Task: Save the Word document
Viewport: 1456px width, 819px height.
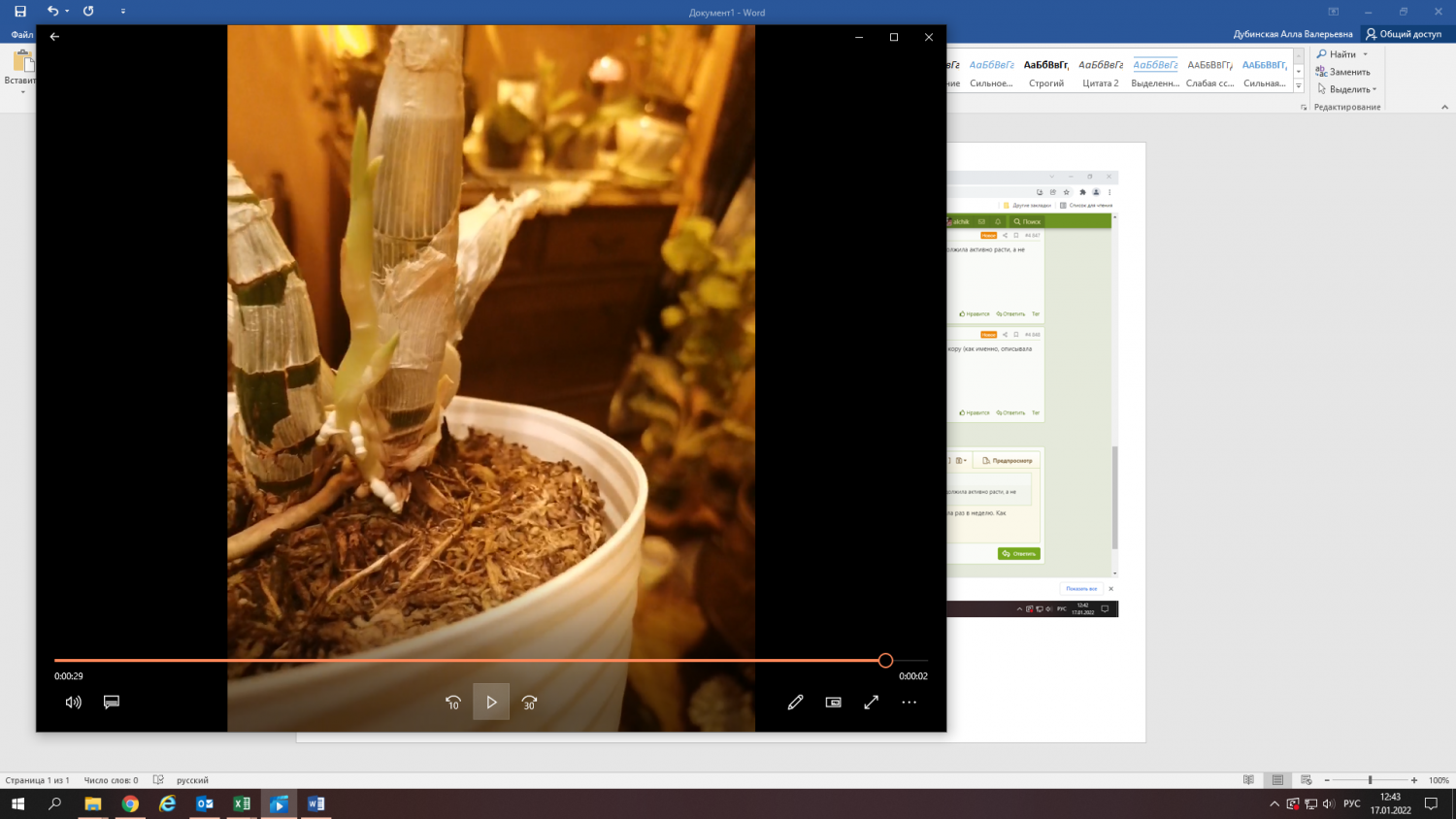Action: click(x=20, y=12)
